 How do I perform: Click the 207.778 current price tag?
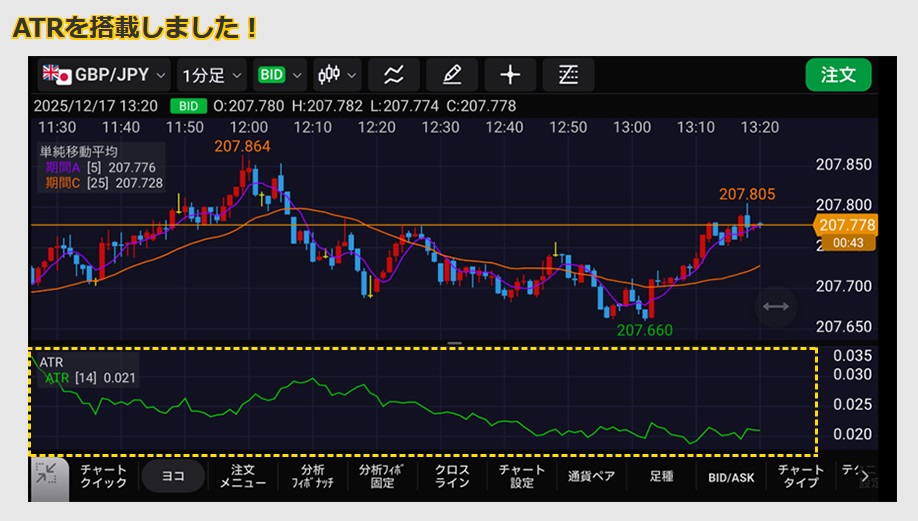846,225
